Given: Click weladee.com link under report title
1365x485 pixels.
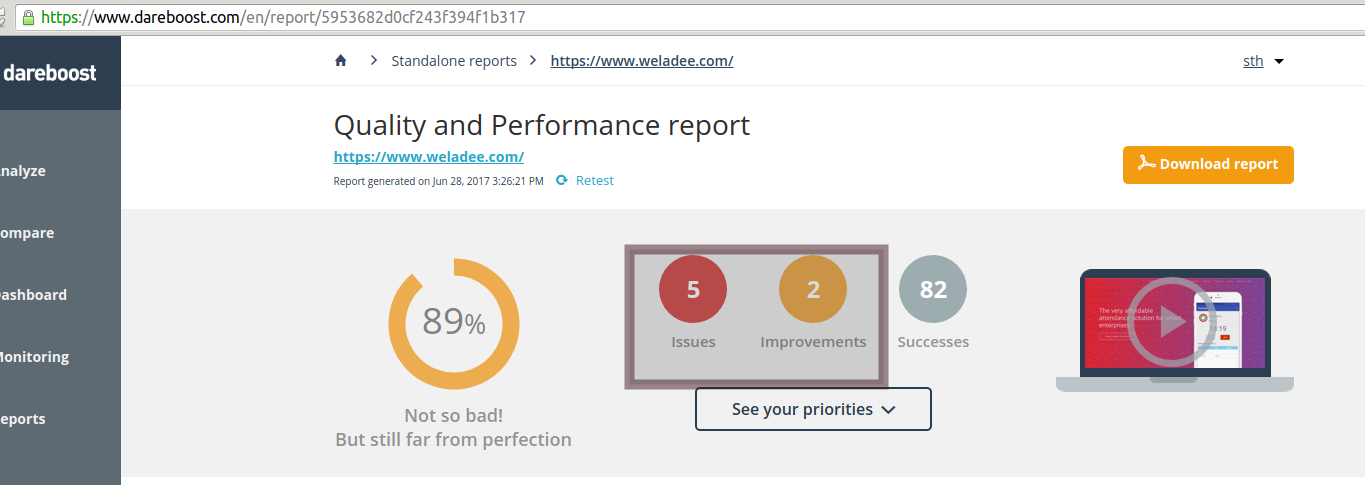Looking at the screenshot, I should [429, 157].
